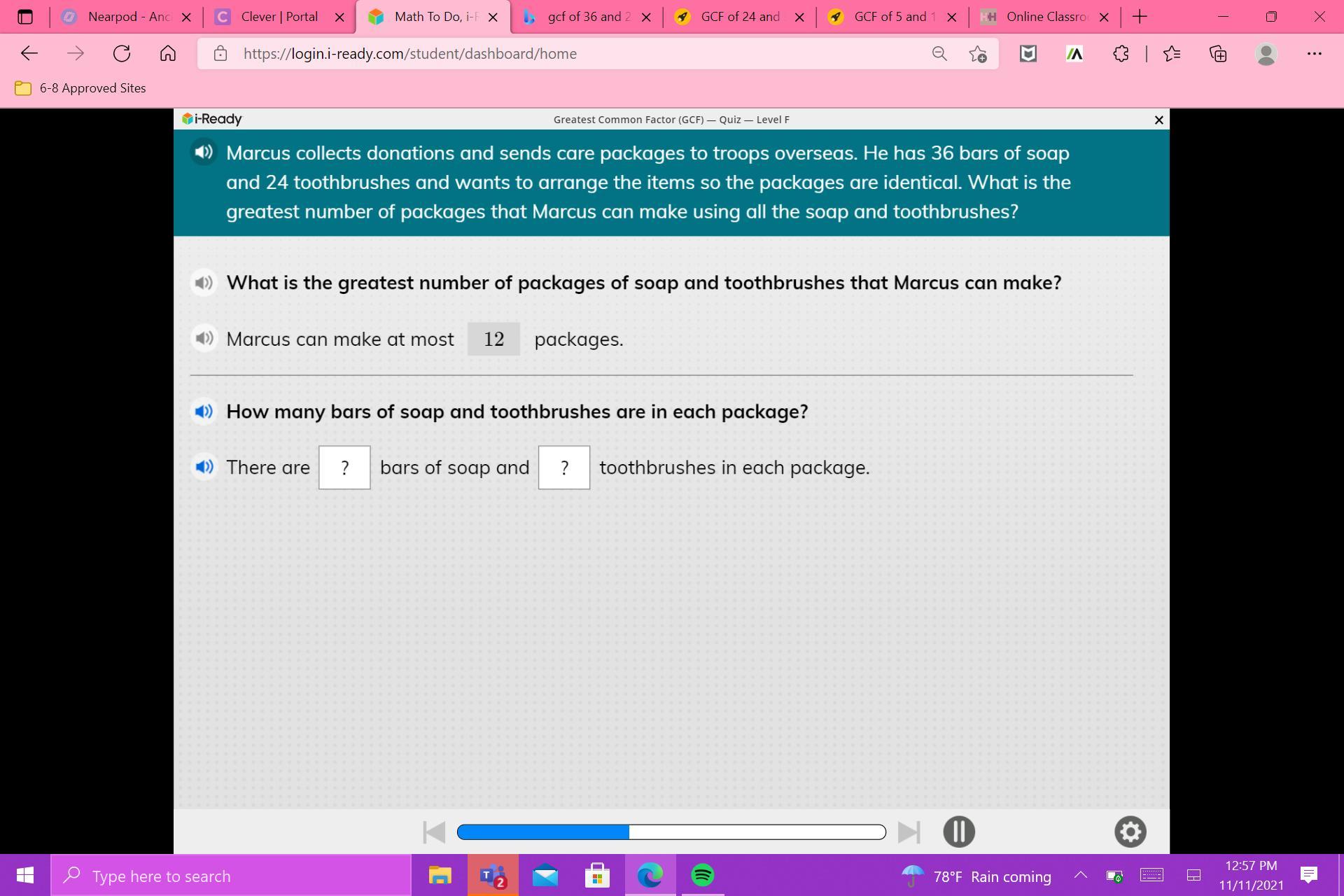The image size is (1344, 896).
Task: Go back with the previous arrow
Action: pyautogui.click(x=434, y=832)
